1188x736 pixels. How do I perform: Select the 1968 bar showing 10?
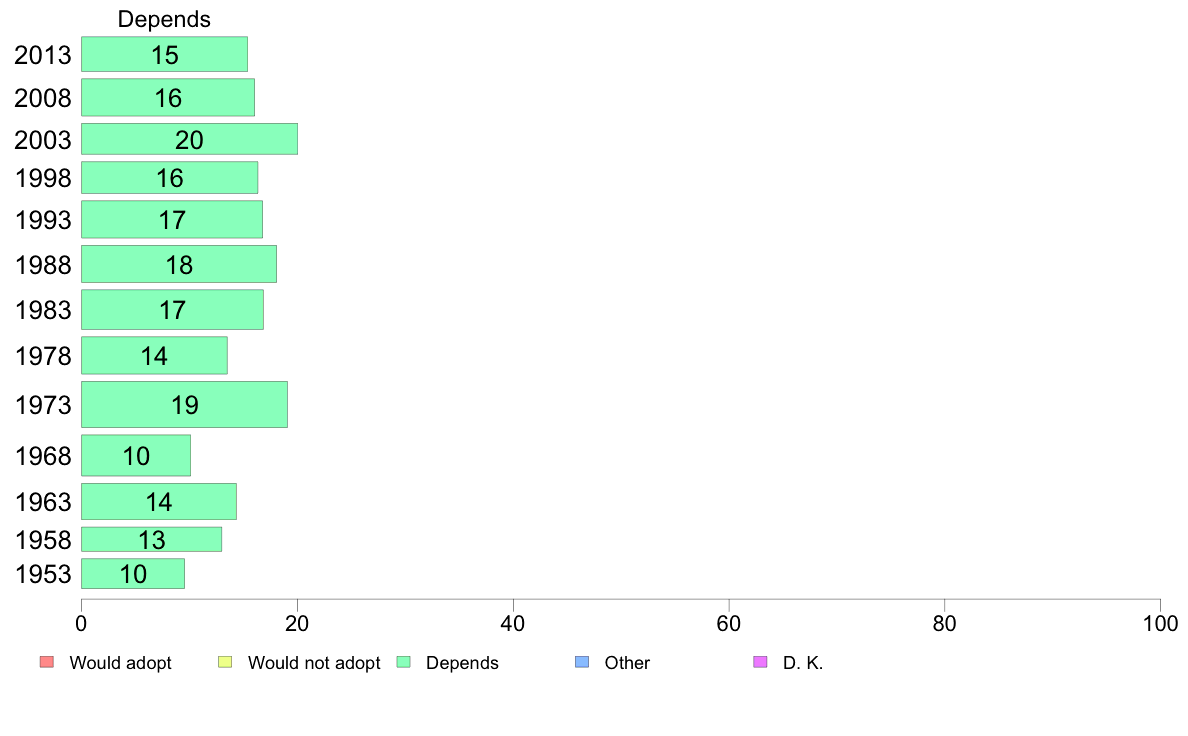coord(136,456)
